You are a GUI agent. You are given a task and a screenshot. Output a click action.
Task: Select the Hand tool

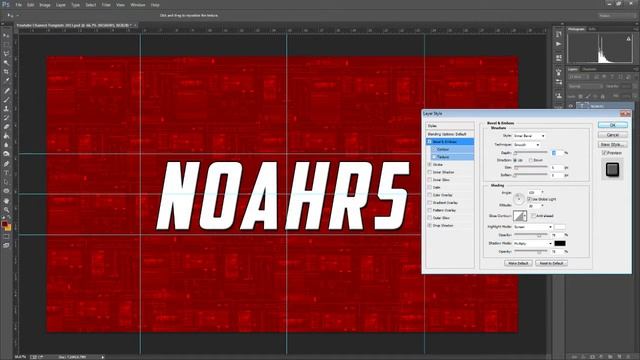6,200
